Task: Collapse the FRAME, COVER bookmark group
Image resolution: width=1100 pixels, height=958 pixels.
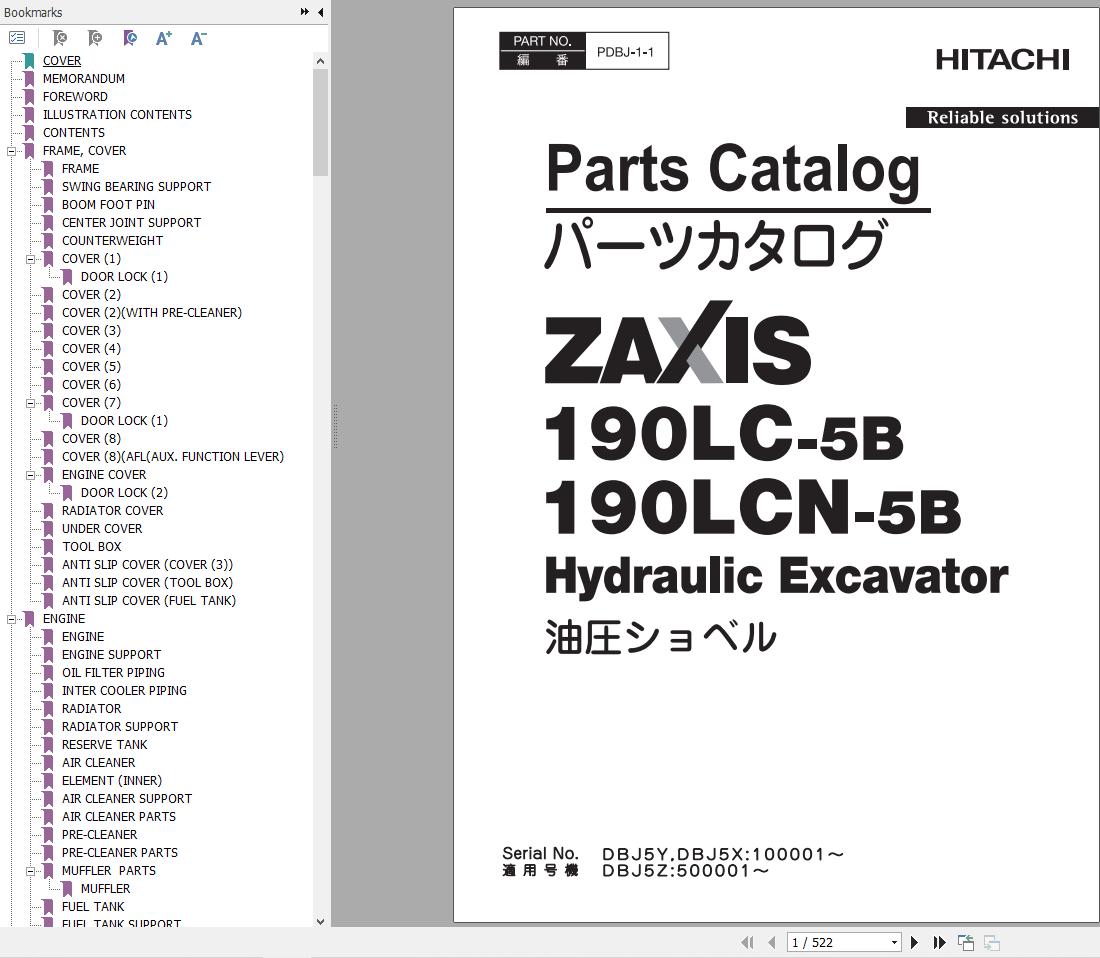Action: tap(11, 151)
